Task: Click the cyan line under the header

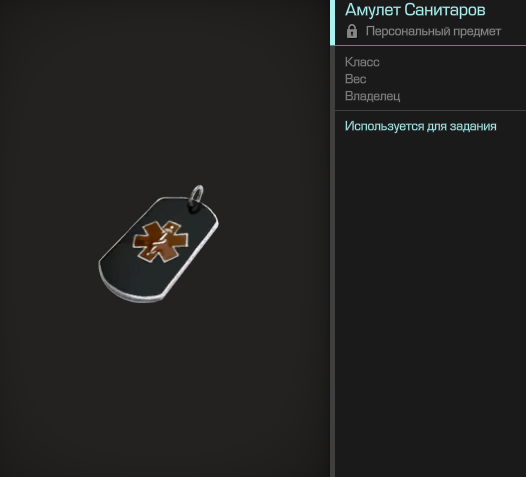Action: point(430,45)
